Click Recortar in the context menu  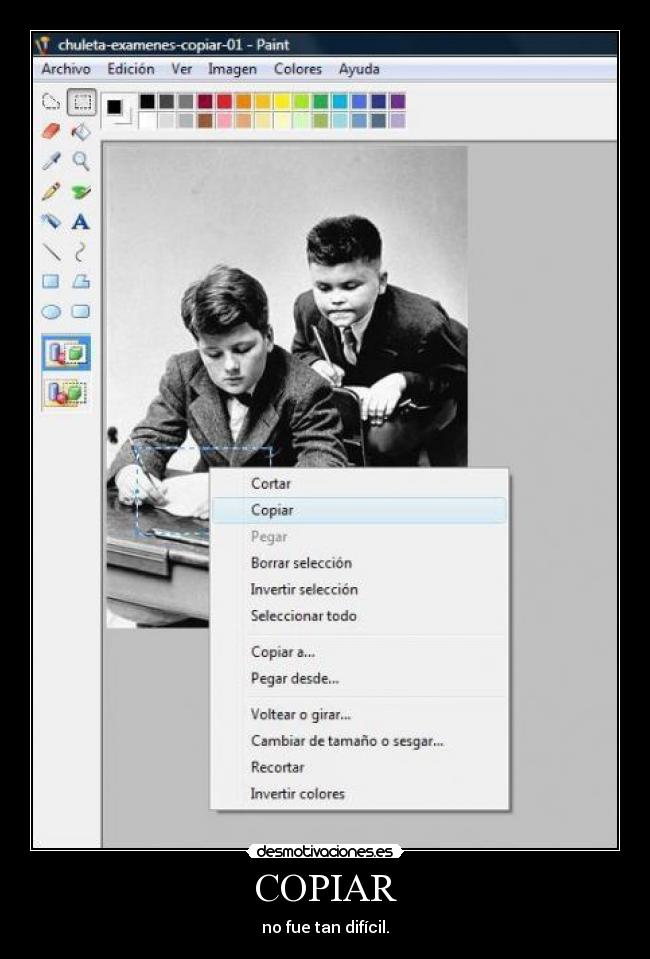360,767
